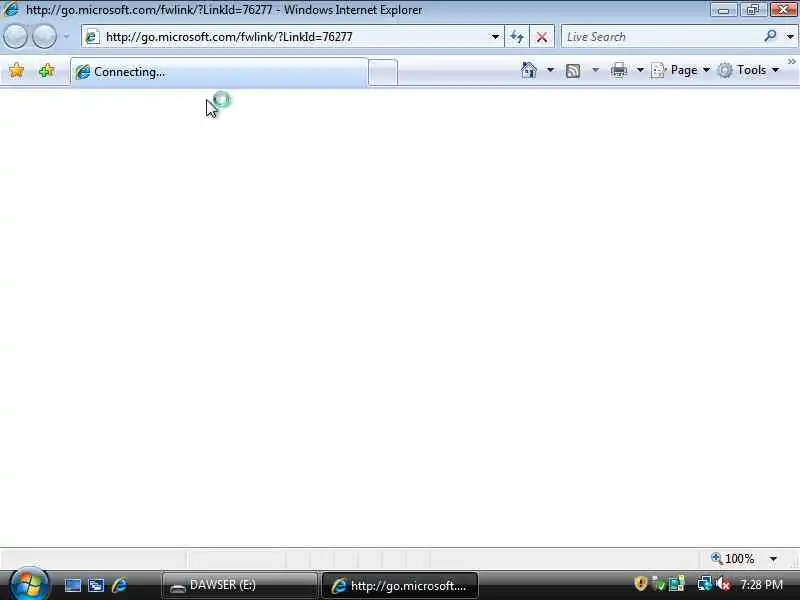Click the zoom level 100% button

pyautogui.click(x=733, y=559)
